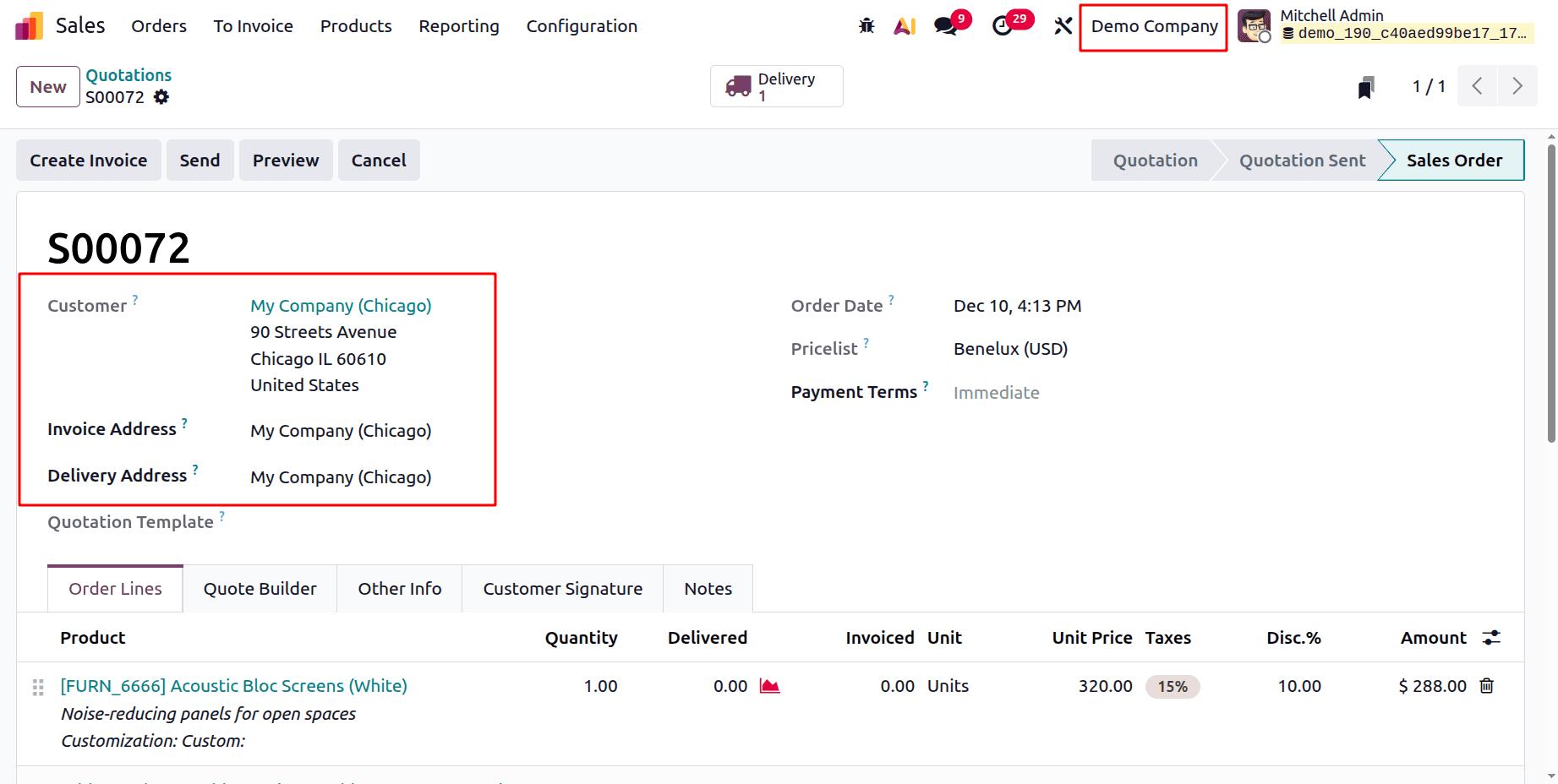Open the Discuss messages icon showing 9 notifications
Image resolution: width=1558 pixels, height=784 pixels.
tap(944, 25)
